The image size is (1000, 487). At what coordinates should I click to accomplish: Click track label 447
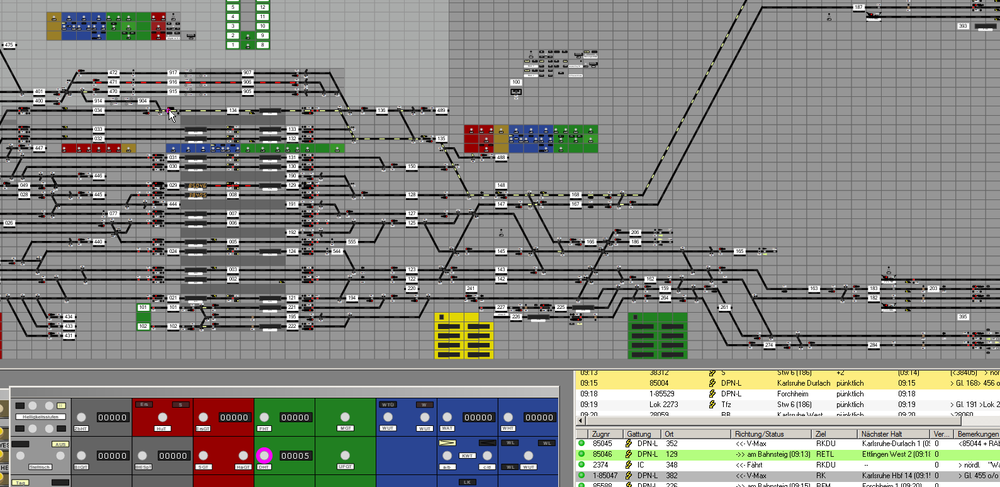(x=39, y=148)
